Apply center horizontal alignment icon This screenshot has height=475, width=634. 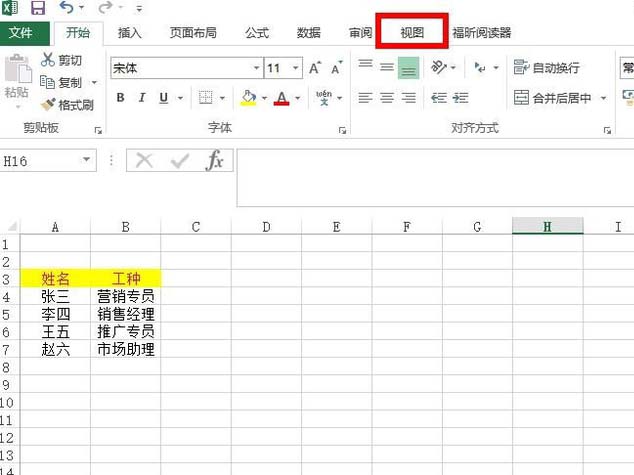tap(386, 98)
